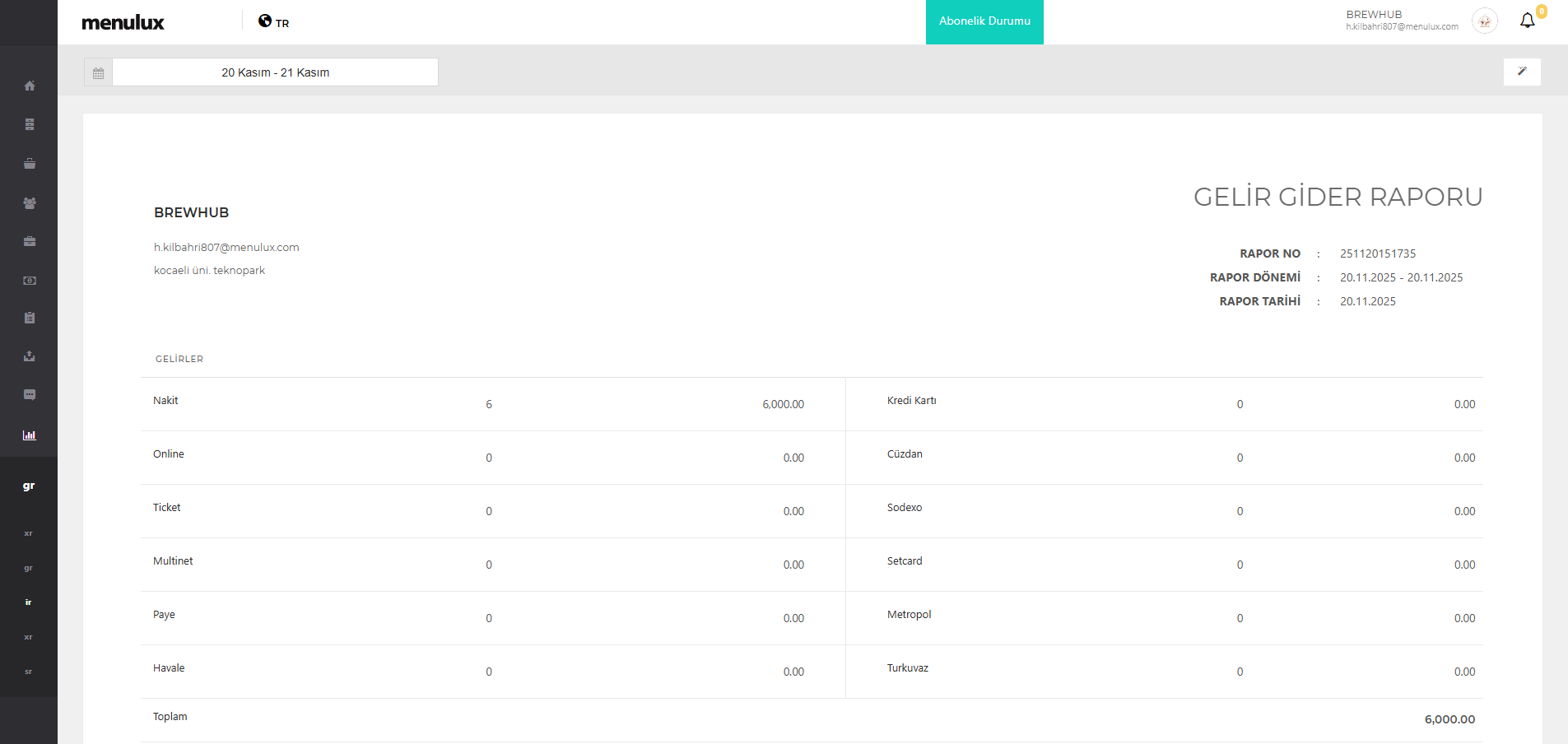Open the briefcase sidebar icon
Viewport: 1568px width, 744px height.
point(30,241)
